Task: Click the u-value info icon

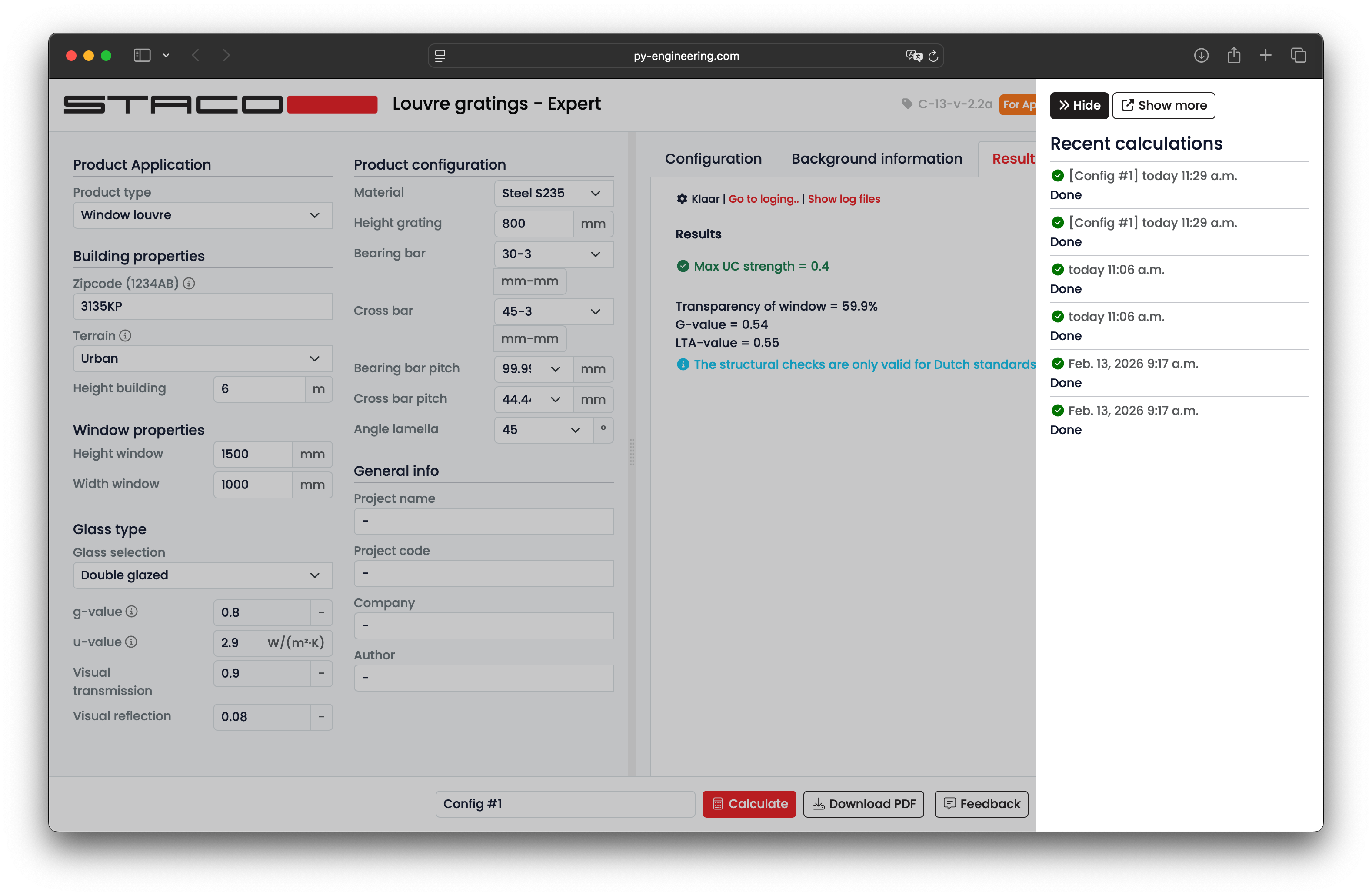Action: point(131,642)
